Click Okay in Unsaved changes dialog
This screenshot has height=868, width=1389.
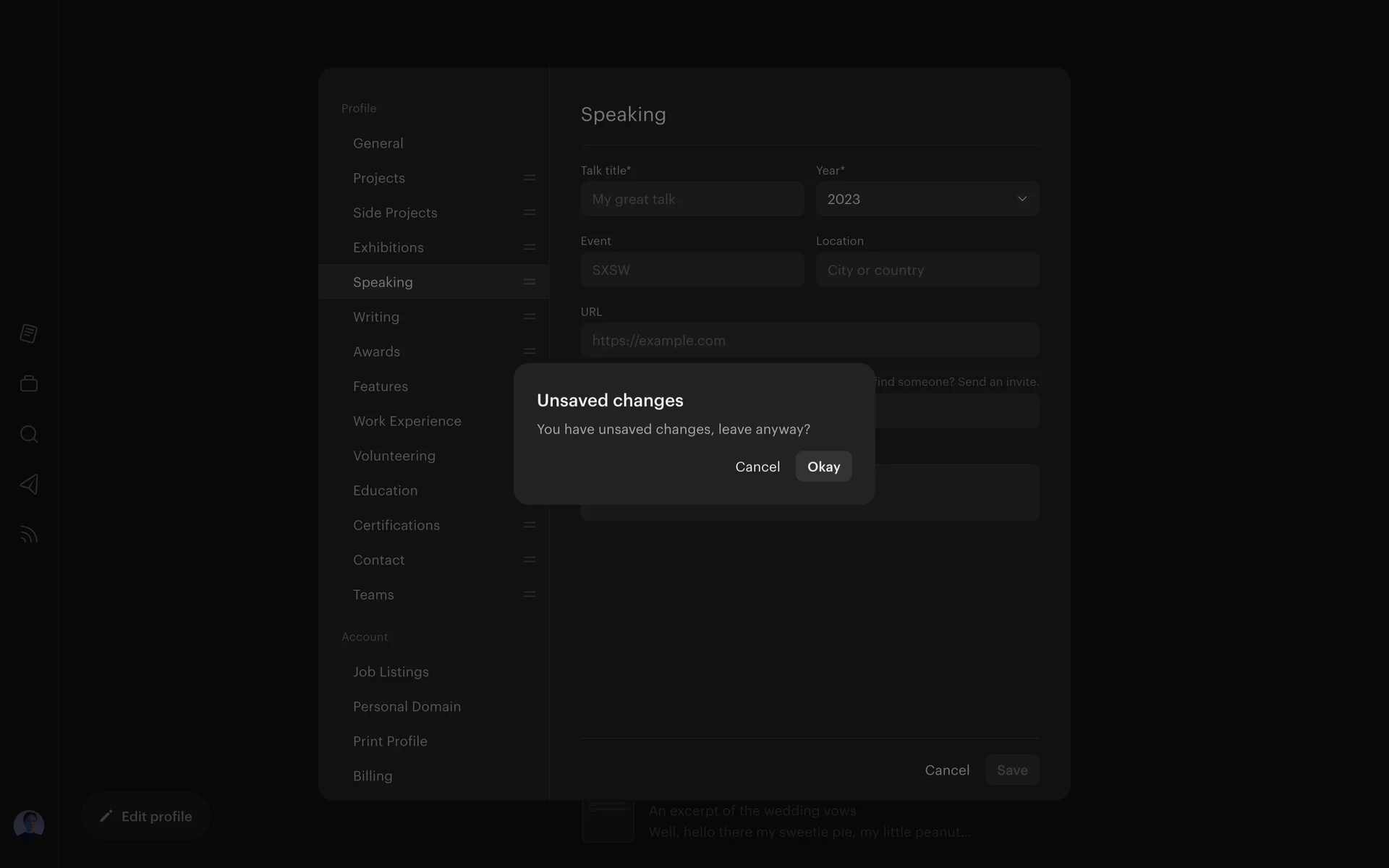tap(823, 467)
